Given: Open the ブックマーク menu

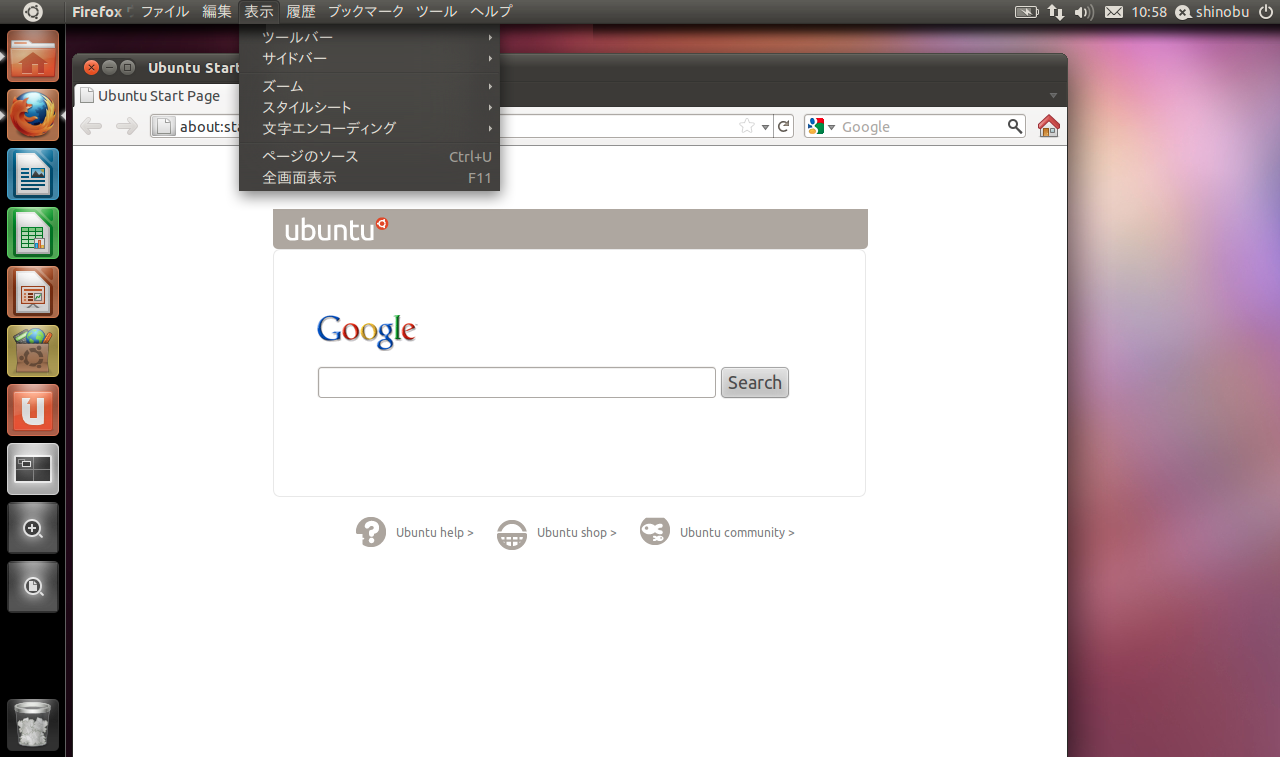Looking at the screenshot, I should pyautogui.click(x=366, y=12).
